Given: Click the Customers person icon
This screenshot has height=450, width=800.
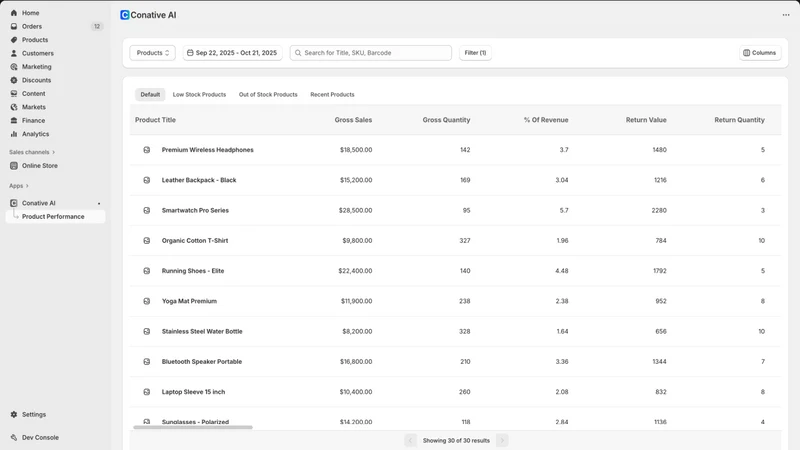Looking at the screenshot, I should (14, 53).
